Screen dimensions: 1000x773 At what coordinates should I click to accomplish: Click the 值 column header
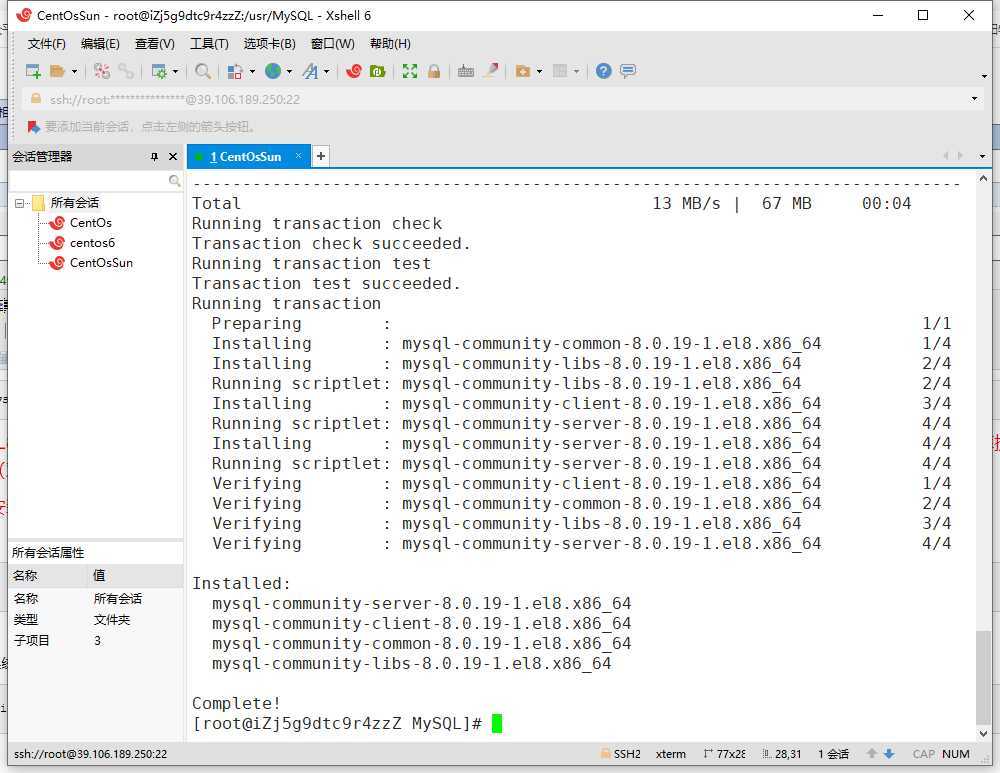pyautogui.click(x=136, y=576)
